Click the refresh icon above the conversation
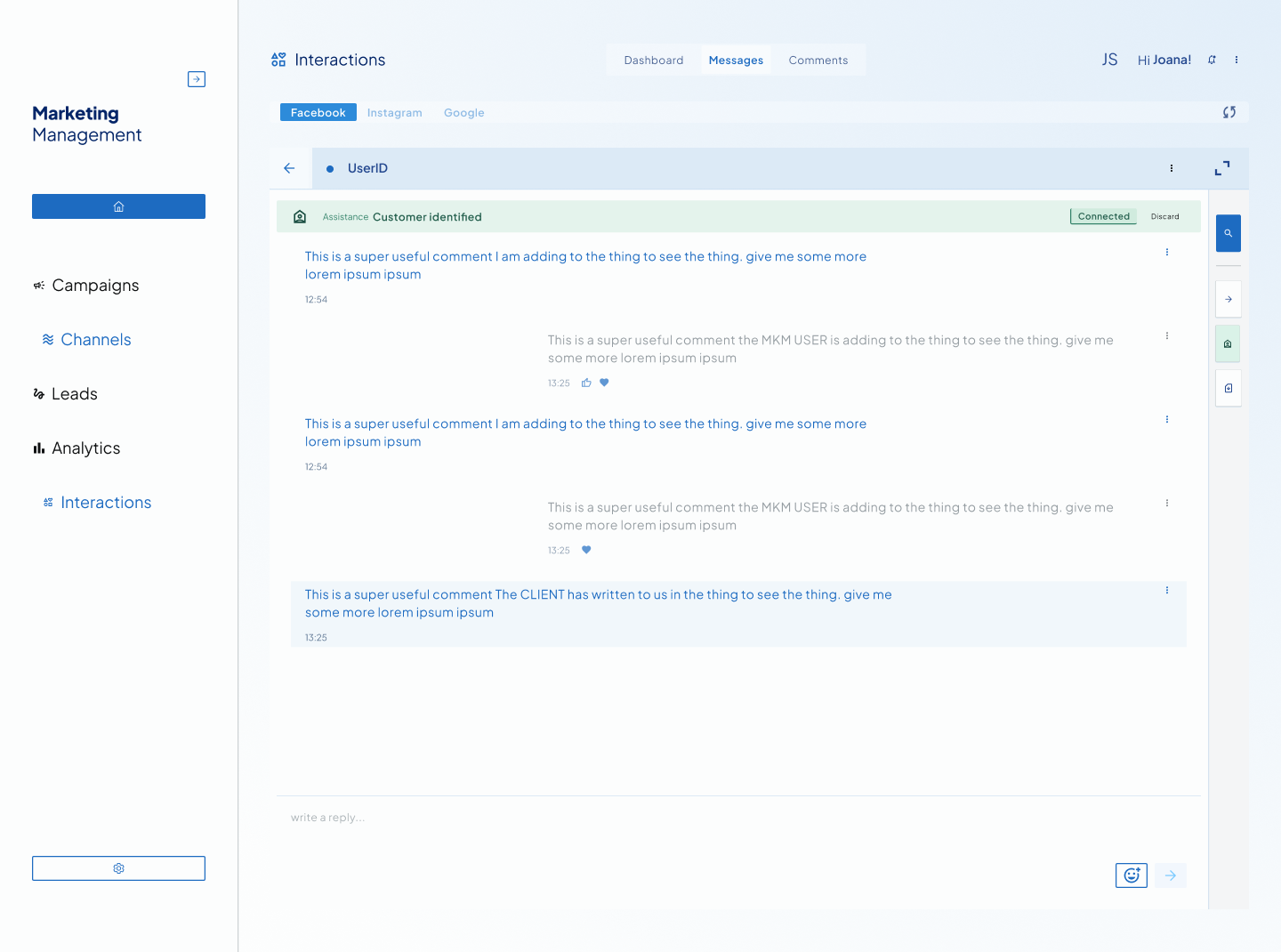The width and height of the screenshot is (1281, 952). pyautogui.click(x=1229, y=112)
